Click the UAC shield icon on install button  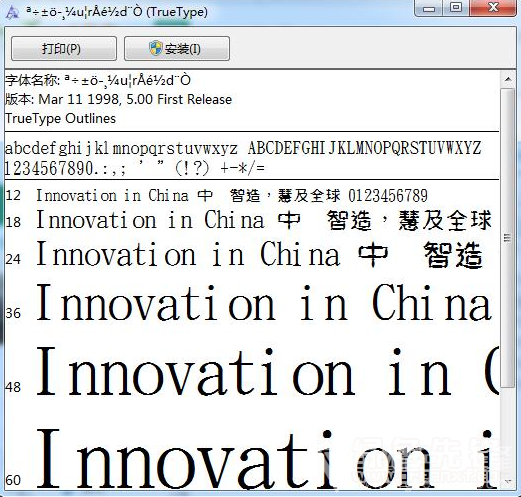point(156,48)
